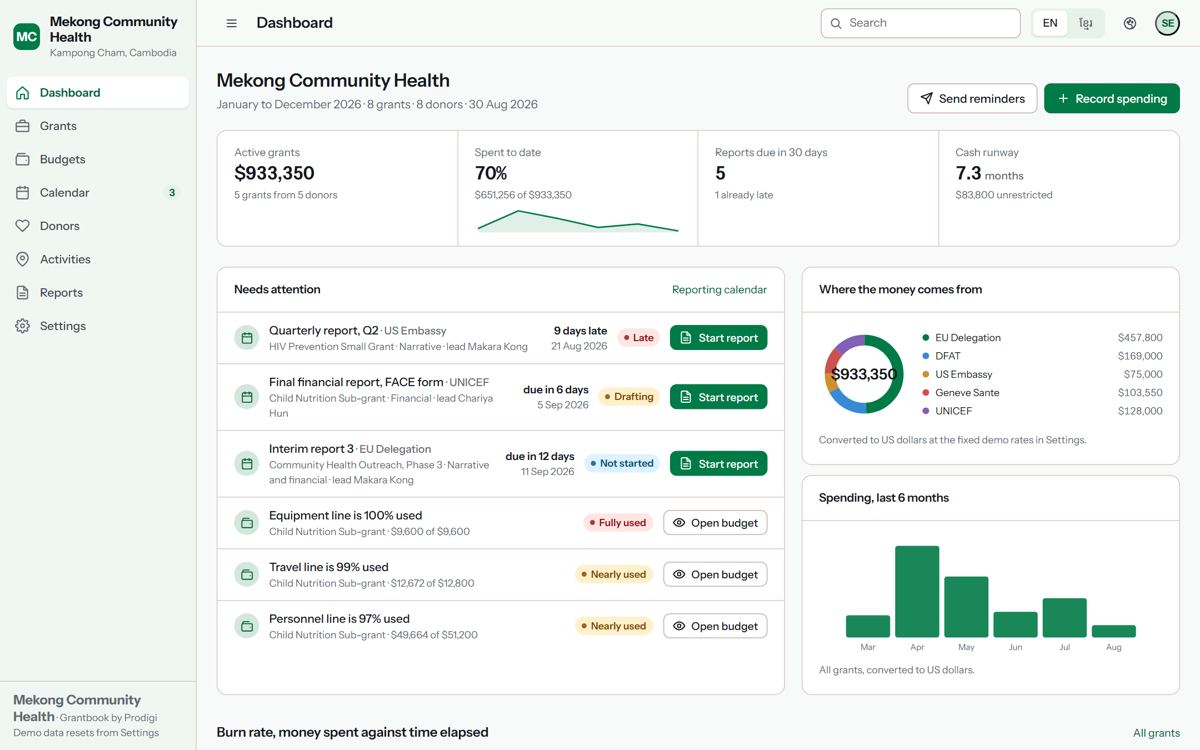Click the green EU Delegation legend dot
Viewport: 1200px width, 750px height.
[926, 338]
